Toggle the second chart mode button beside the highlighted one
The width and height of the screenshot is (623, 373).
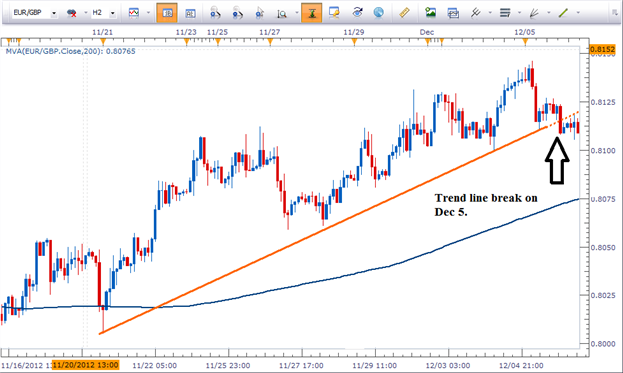pos(190,13)
